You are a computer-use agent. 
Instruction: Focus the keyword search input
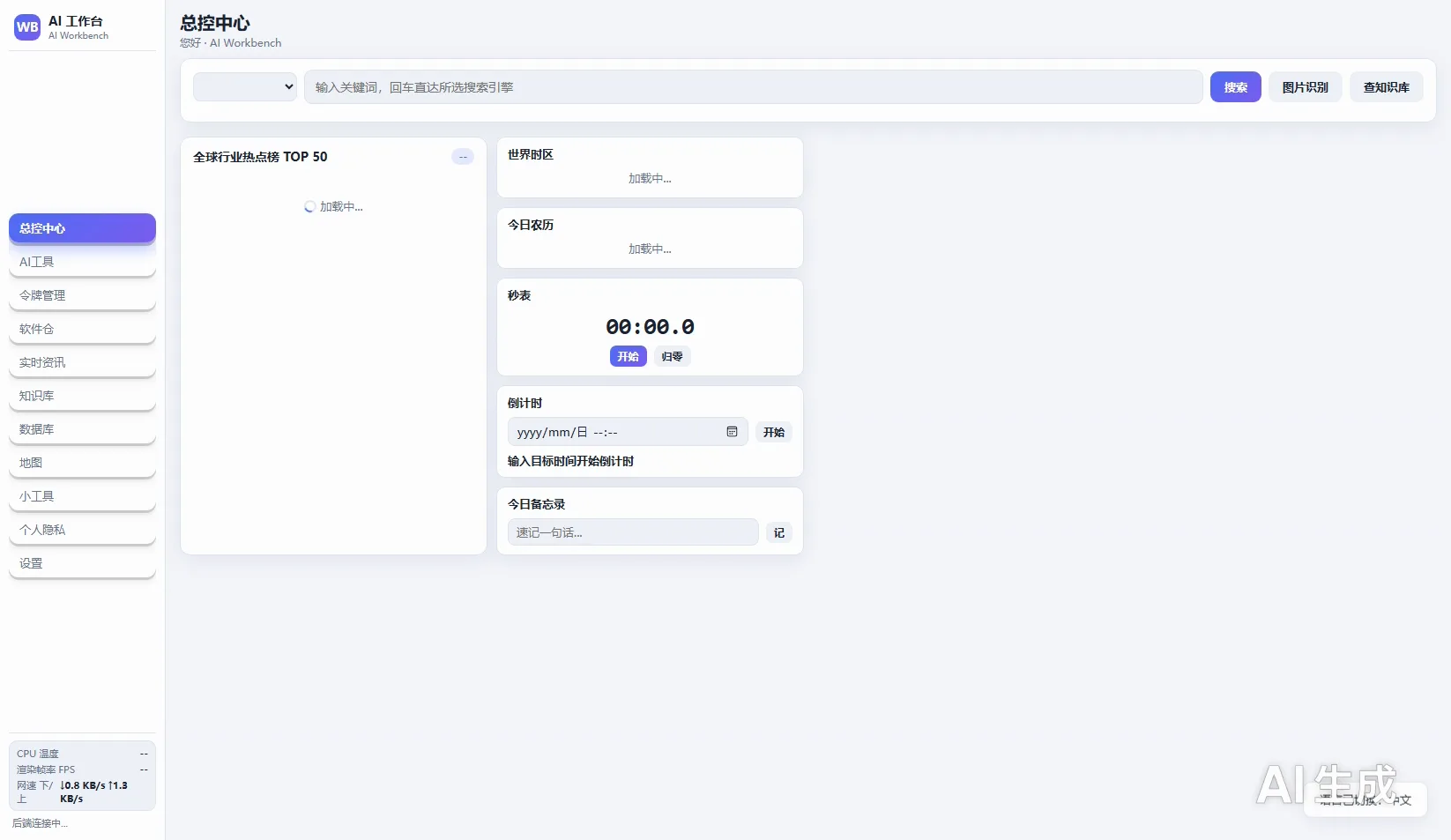click(754, 87)
